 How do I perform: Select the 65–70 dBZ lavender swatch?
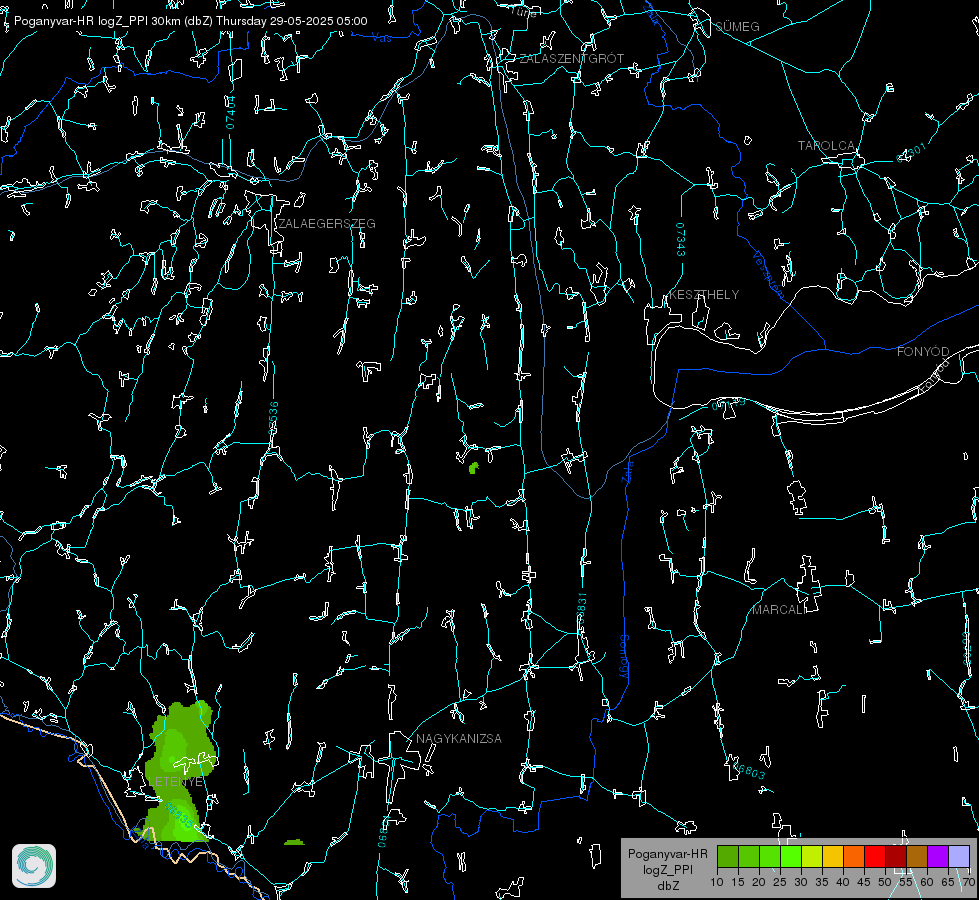tap(958, 856)
